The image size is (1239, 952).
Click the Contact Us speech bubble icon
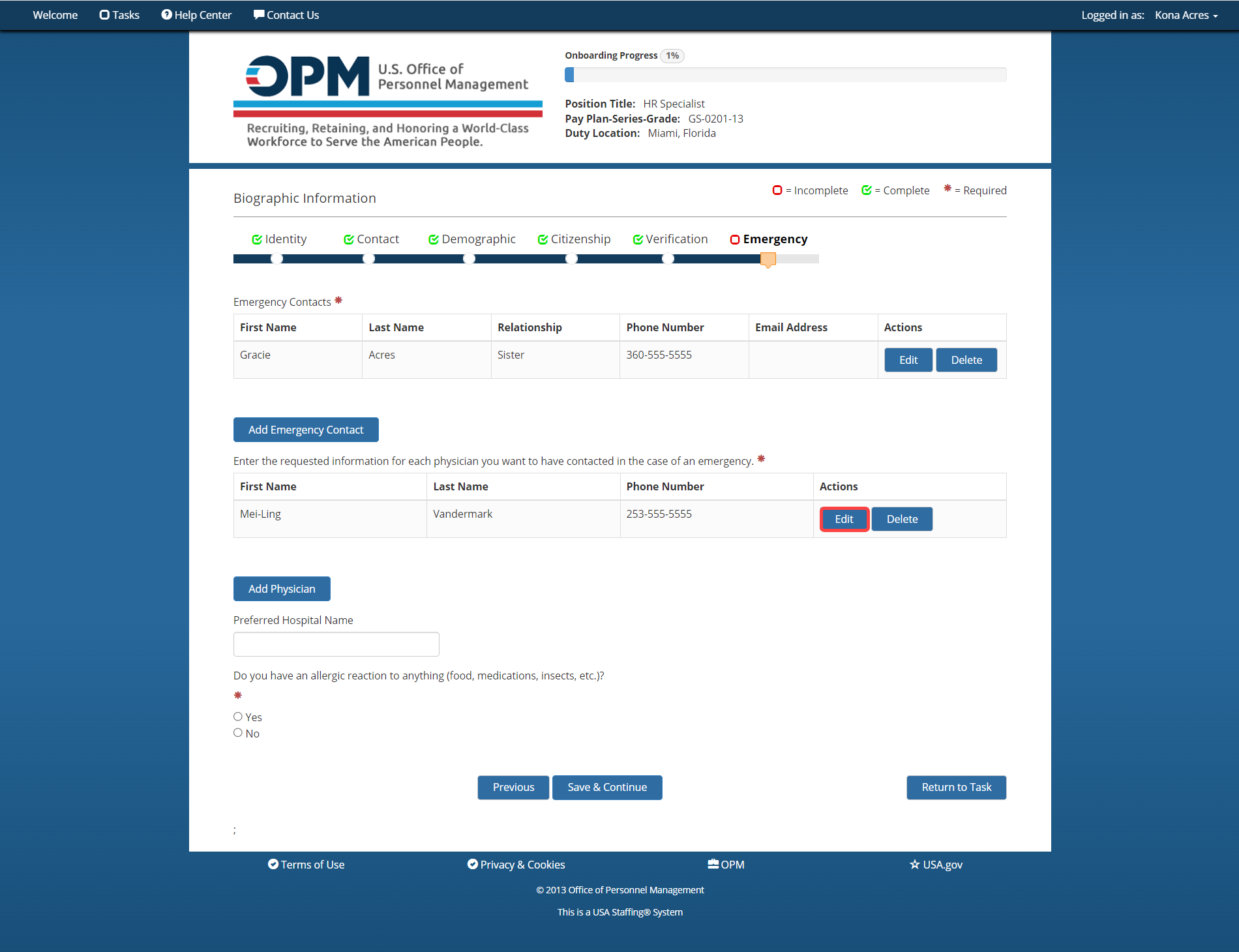point(259,14)
